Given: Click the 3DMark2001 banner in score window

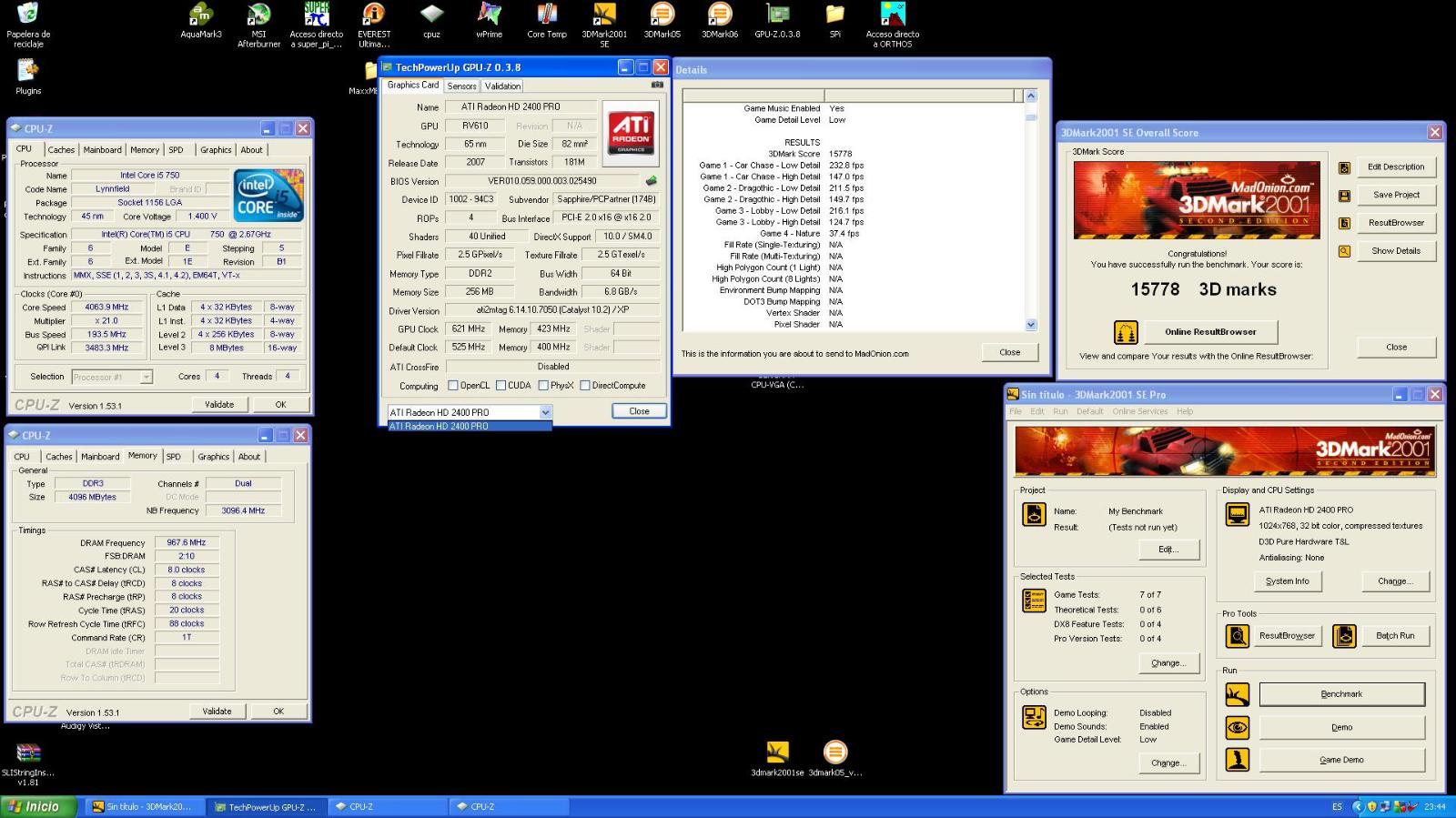Looking at the screenshot, I should [x=1197, y=200].
